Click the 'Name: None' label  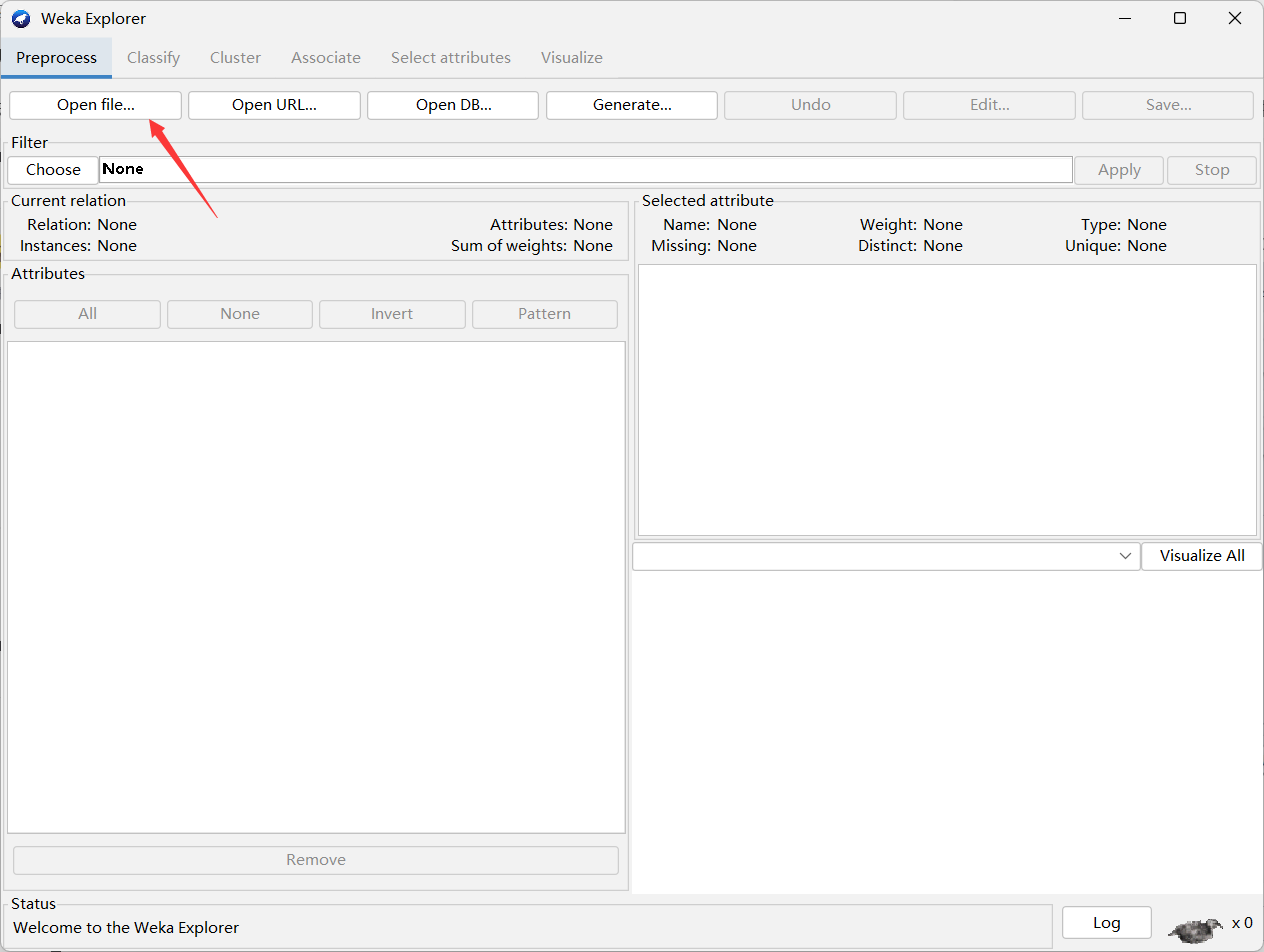click(x=710, y=225)
